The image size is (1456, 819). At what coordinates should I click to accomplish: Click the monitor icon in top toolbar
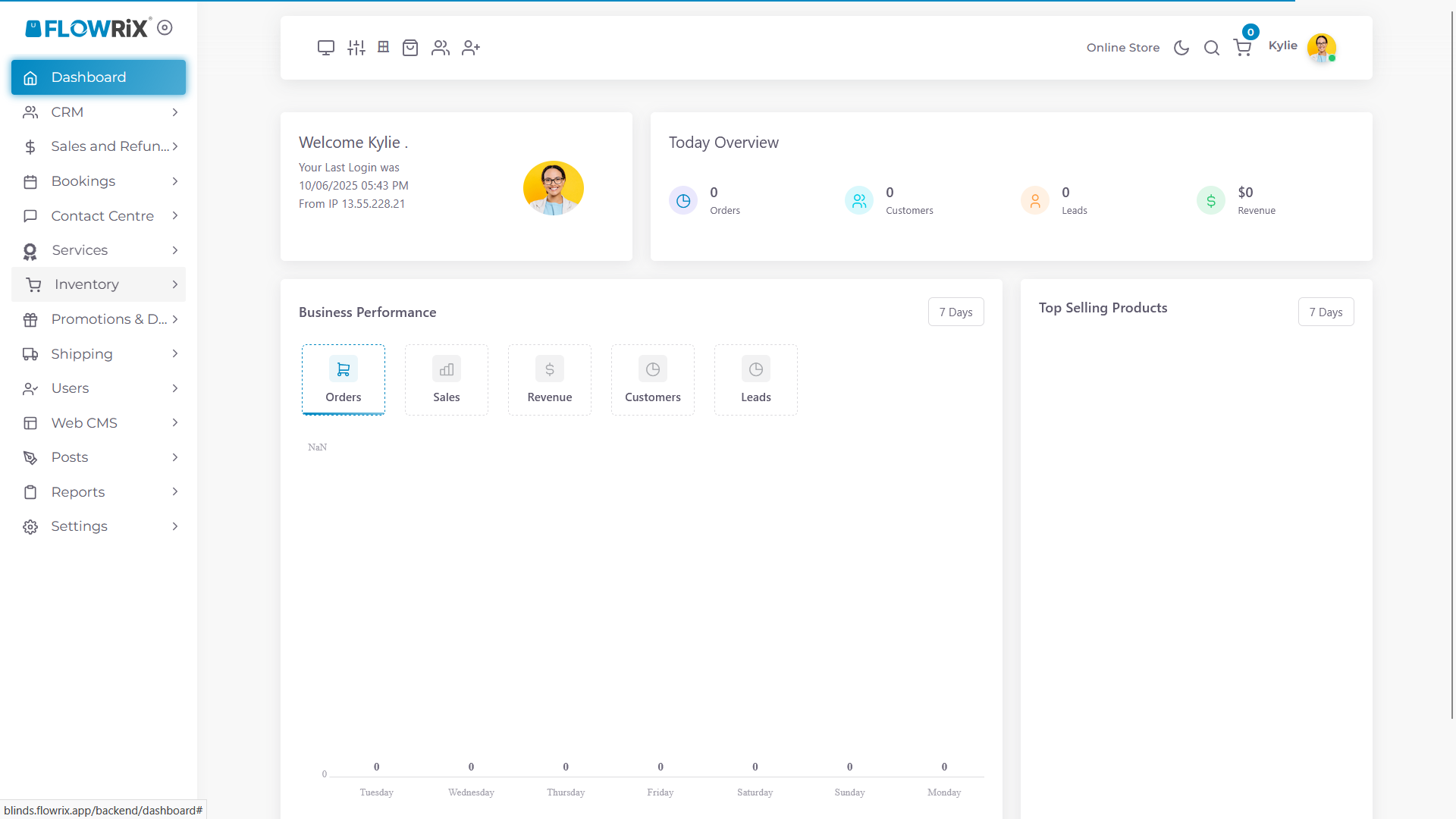[326, 48]
